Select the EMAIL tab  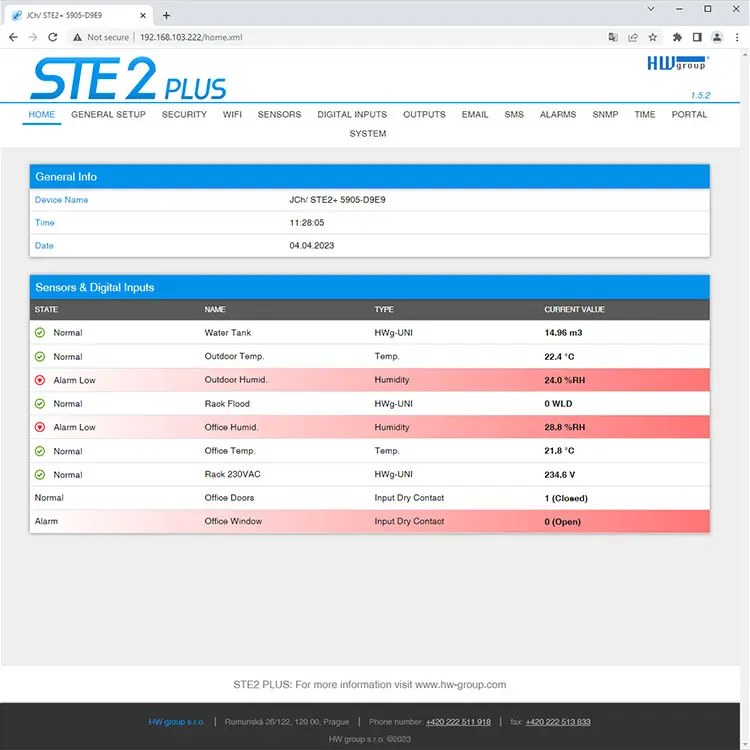click(475, 114)
